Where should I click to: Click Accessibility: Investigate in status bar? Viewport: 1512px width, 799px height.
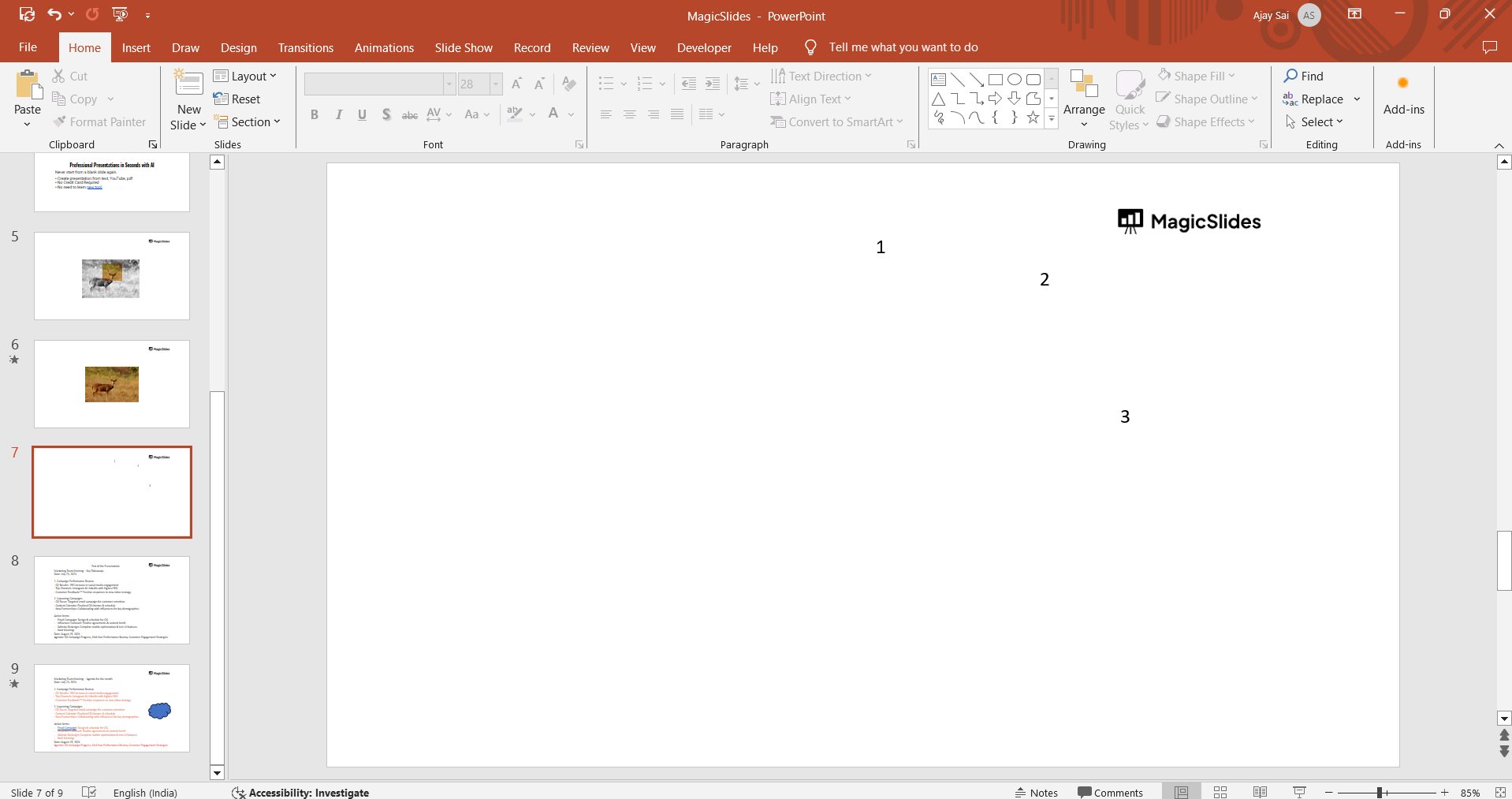click(x=300, y=793)
